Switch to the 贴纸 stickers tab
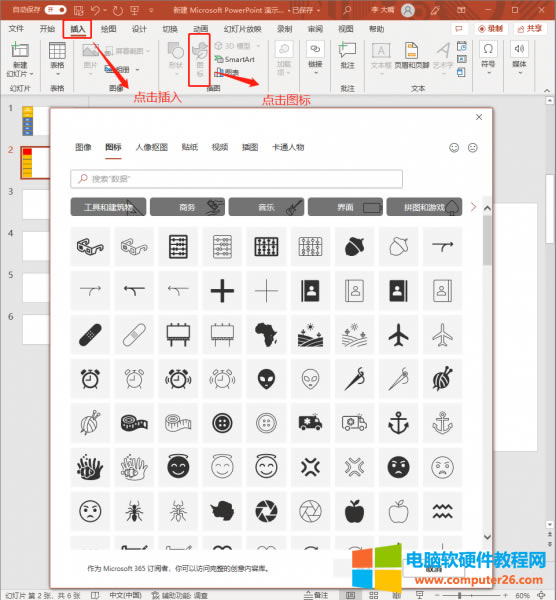The width and height of the screenshot is (556, 600). 189,147
